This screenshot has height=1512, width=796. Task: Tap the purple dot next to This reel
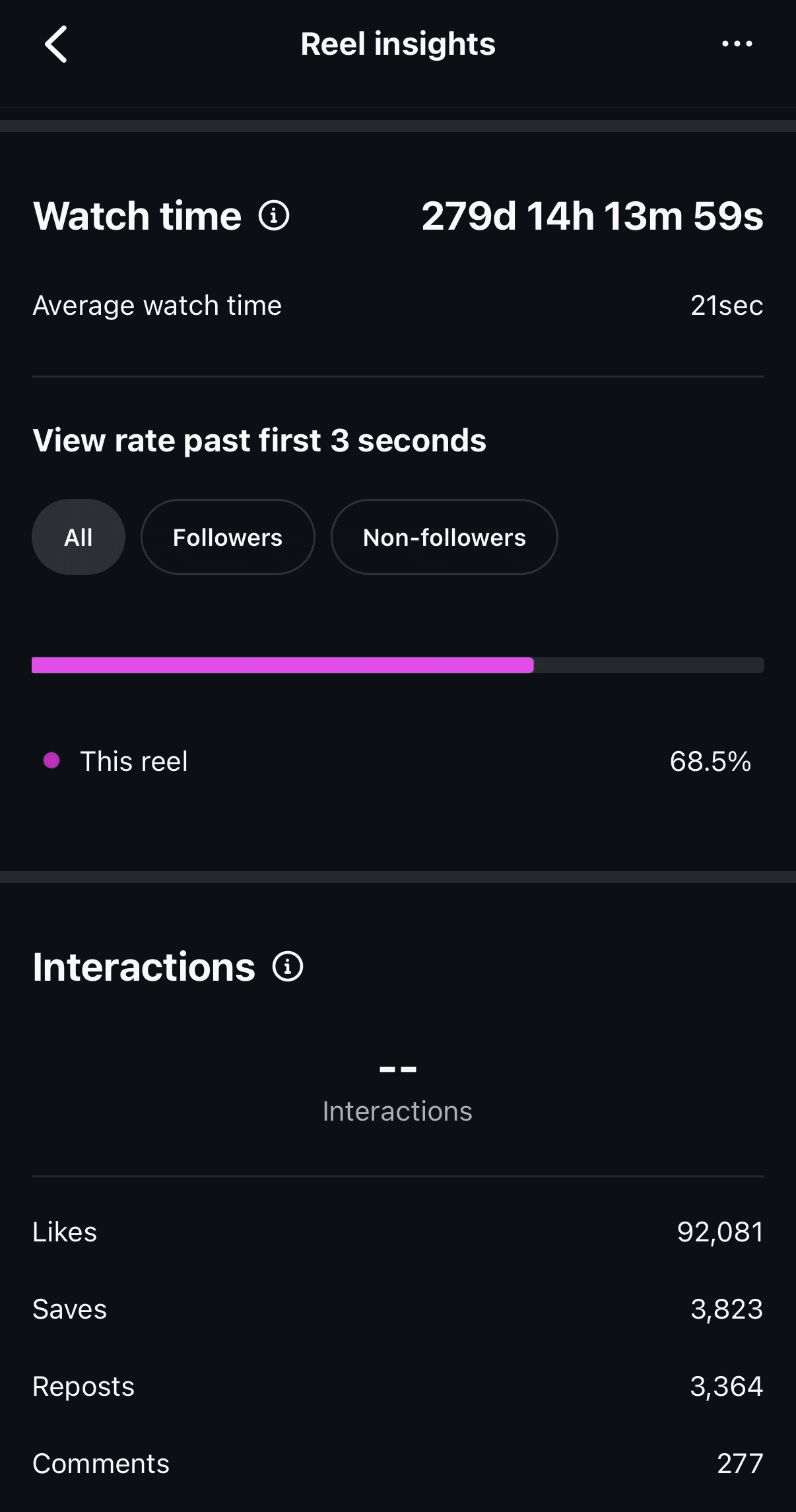tap(52, 760)
